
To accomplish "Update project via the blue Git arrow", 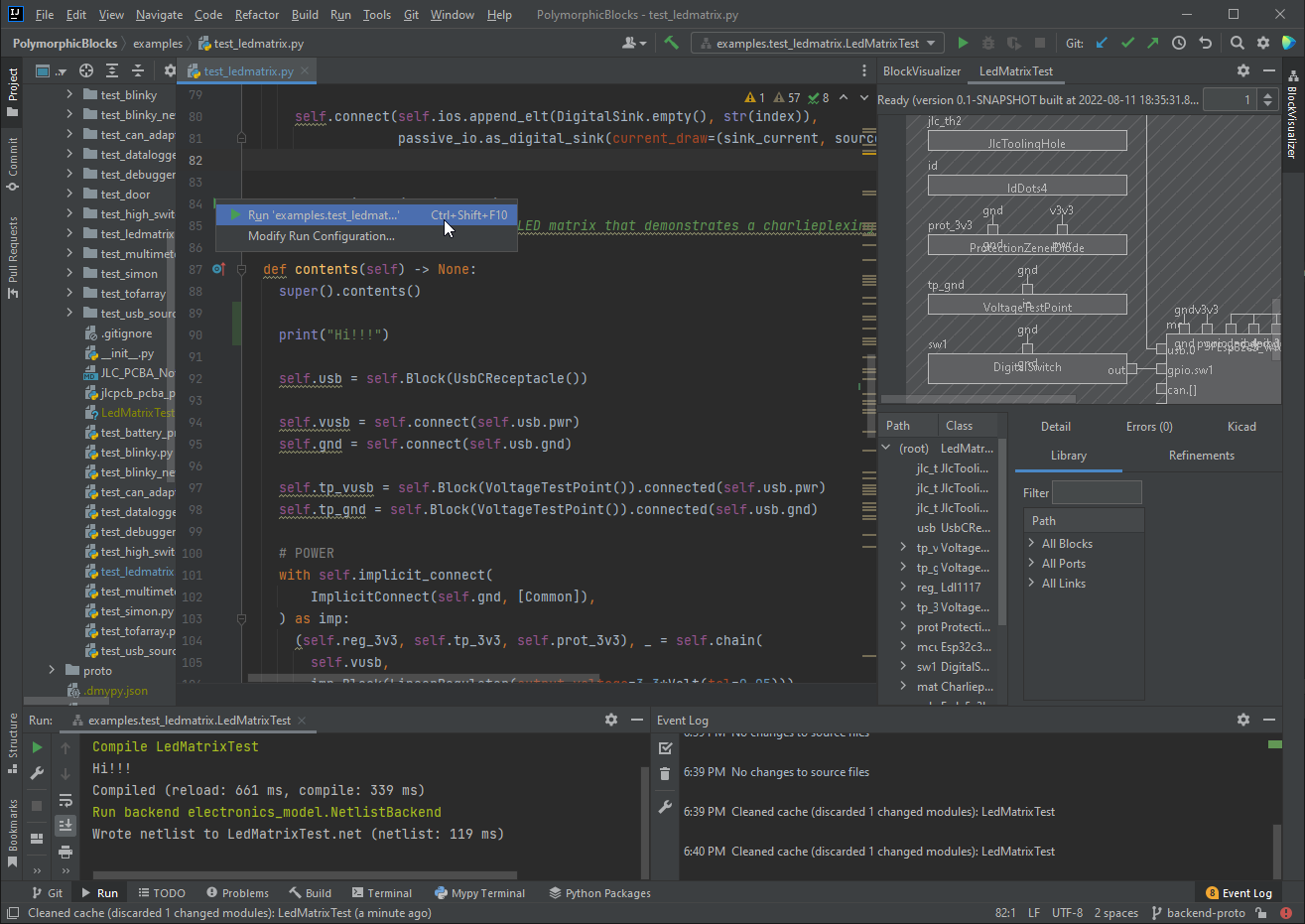I will point(1102,43).
